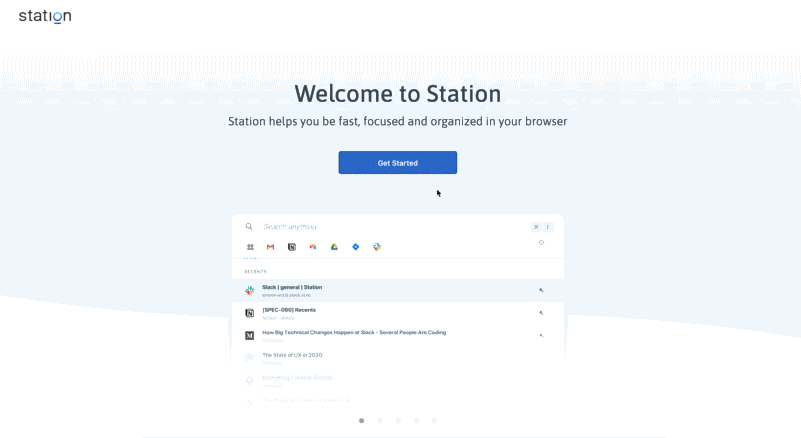801x438 pixels.
Task: Select the rainbow icon beside Notion
Action: coord(313,247)
